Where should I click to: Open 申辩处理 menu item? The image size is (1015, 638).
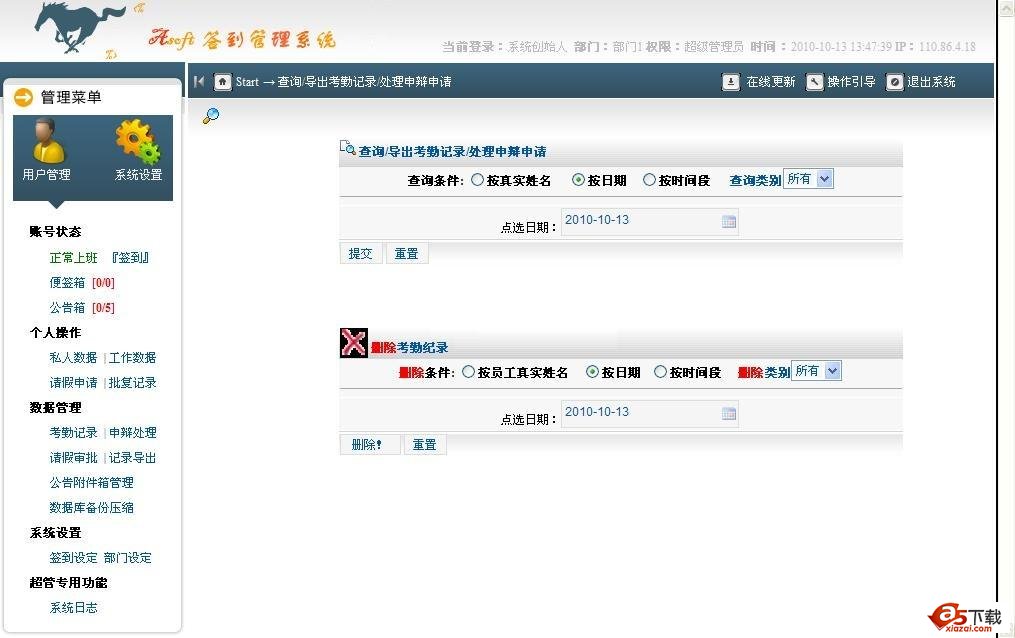pos(132,433)
